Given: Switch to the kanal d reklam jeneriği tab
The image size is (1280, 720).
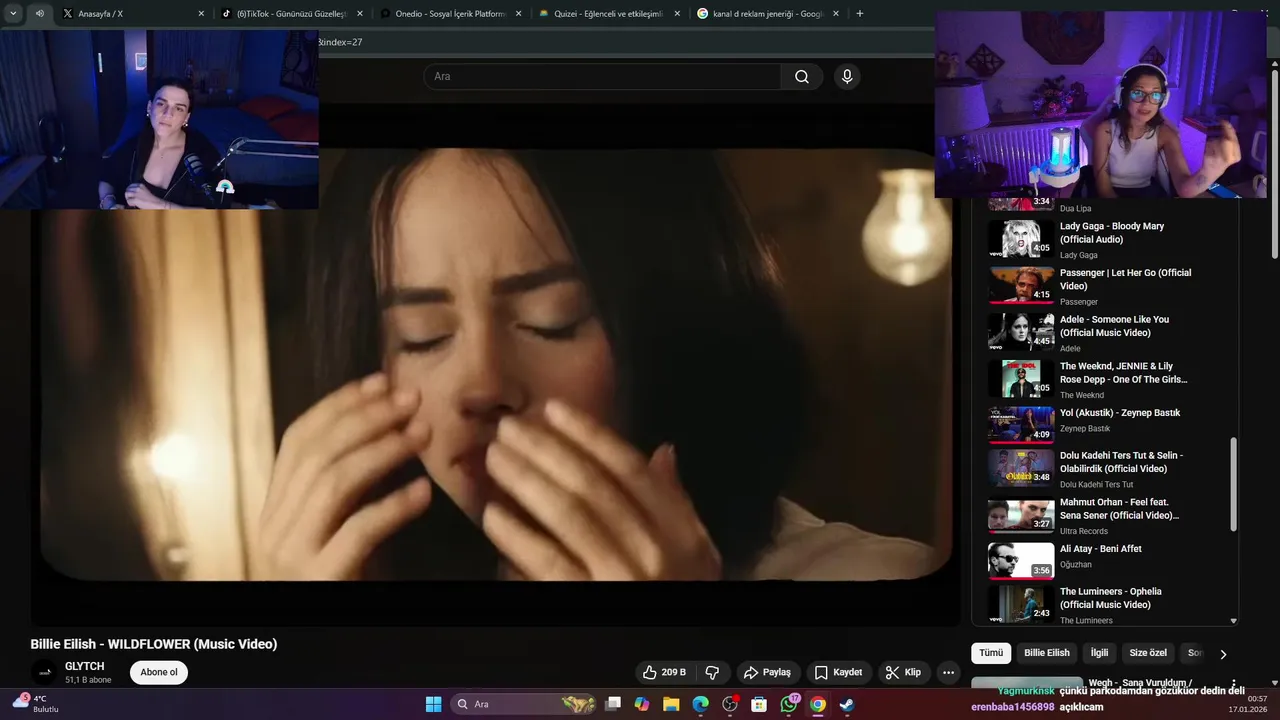Looking at the screenshot, I should pyautogui.click(x=767, y=14).
